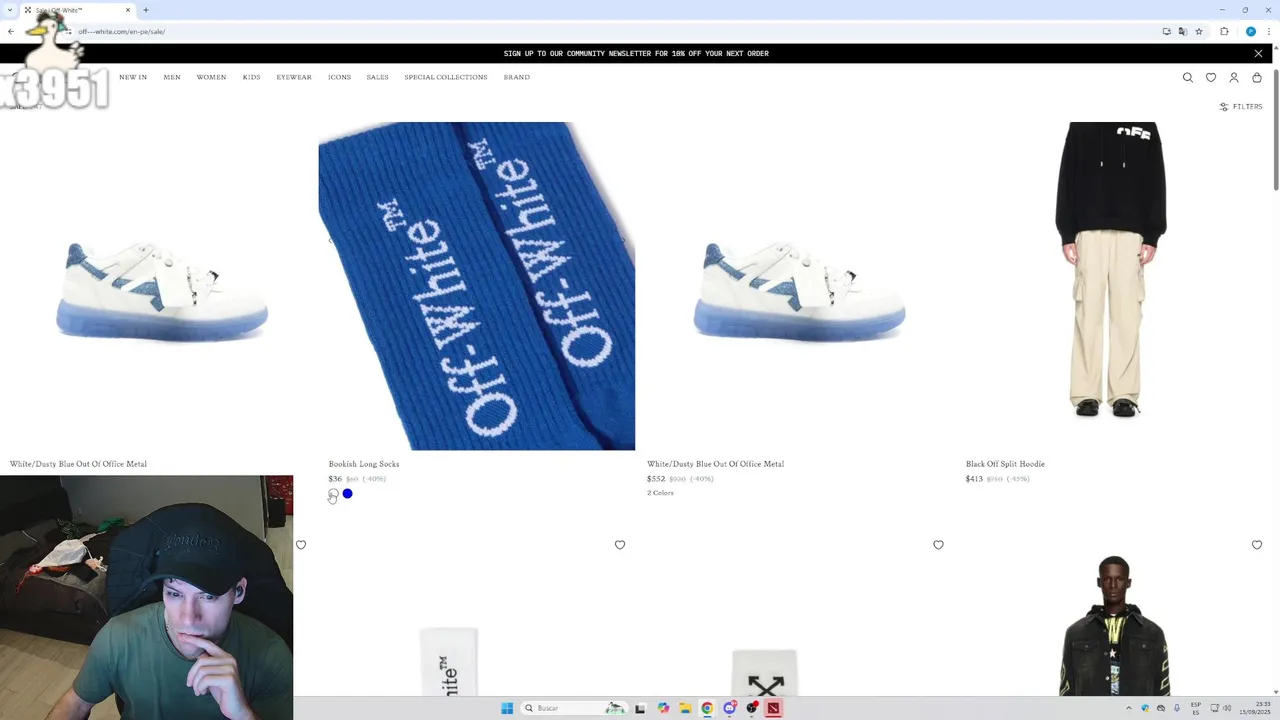Viewport: 1280px width, 720px height.
Task: Select the white color swatch for Bookish Long Socks
Action: [333, 494]
